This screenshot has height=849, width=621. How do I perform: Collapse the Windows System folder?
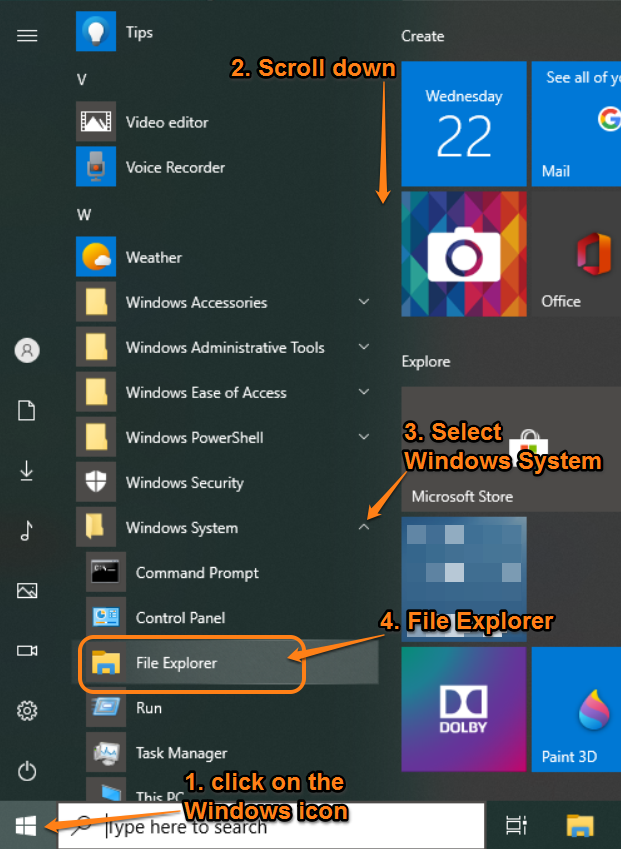[x=225, y=527]
